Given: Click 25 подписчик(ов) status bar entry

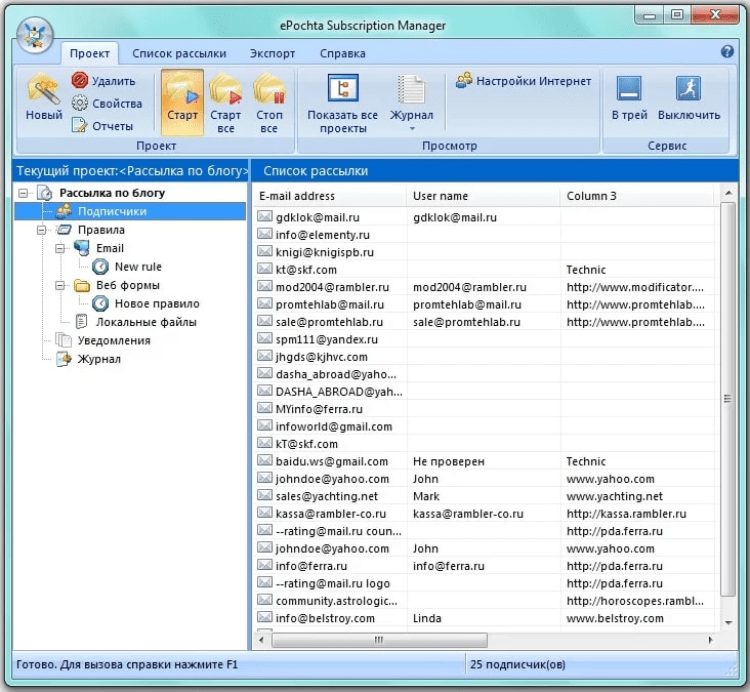Looking at the screenshot, I should (x=518, y=665).
